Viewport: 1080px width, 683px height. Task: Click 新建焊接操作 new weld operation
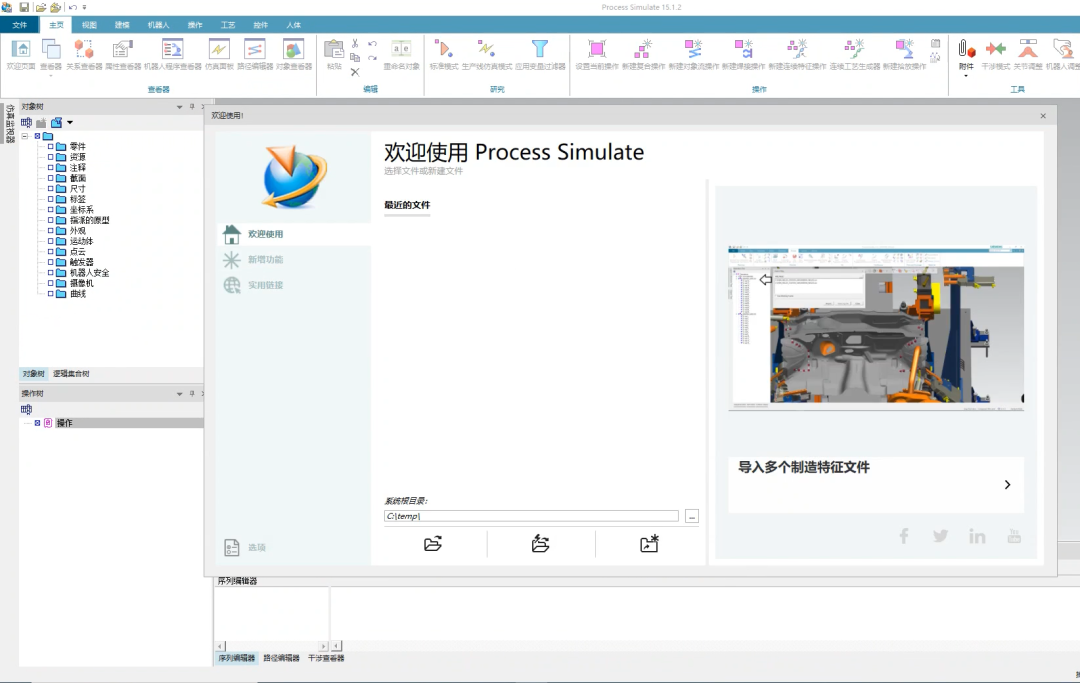[743, 54]
